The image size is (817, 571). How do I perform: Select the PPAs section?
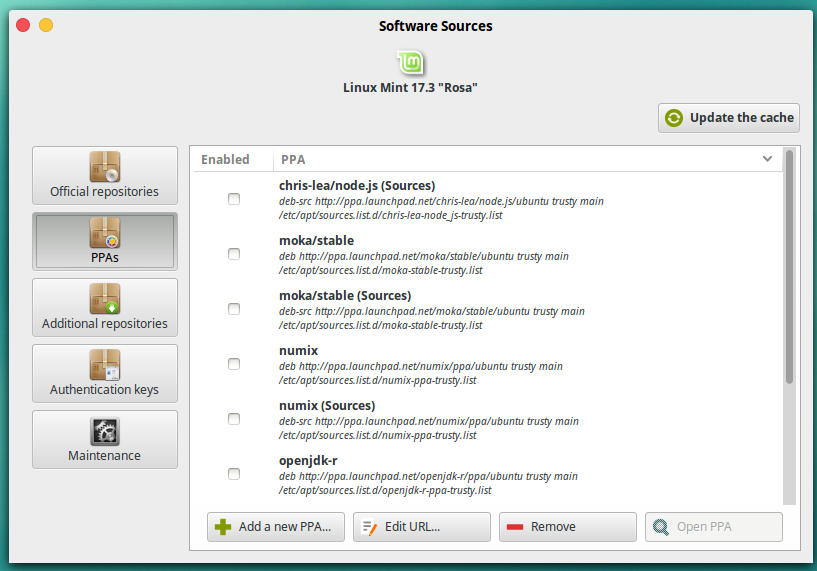point(105,241)
